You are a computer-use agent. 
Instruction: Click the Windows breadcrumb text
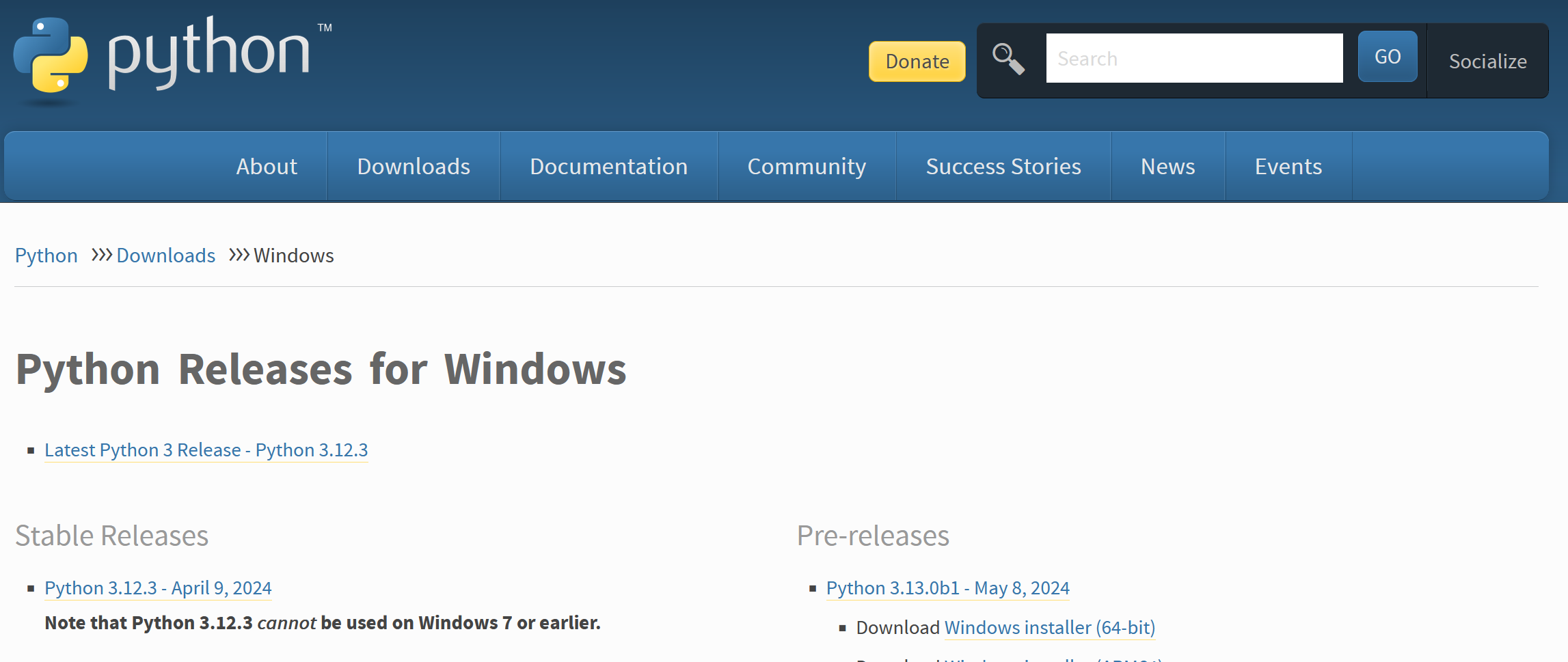tap(294, 256)
